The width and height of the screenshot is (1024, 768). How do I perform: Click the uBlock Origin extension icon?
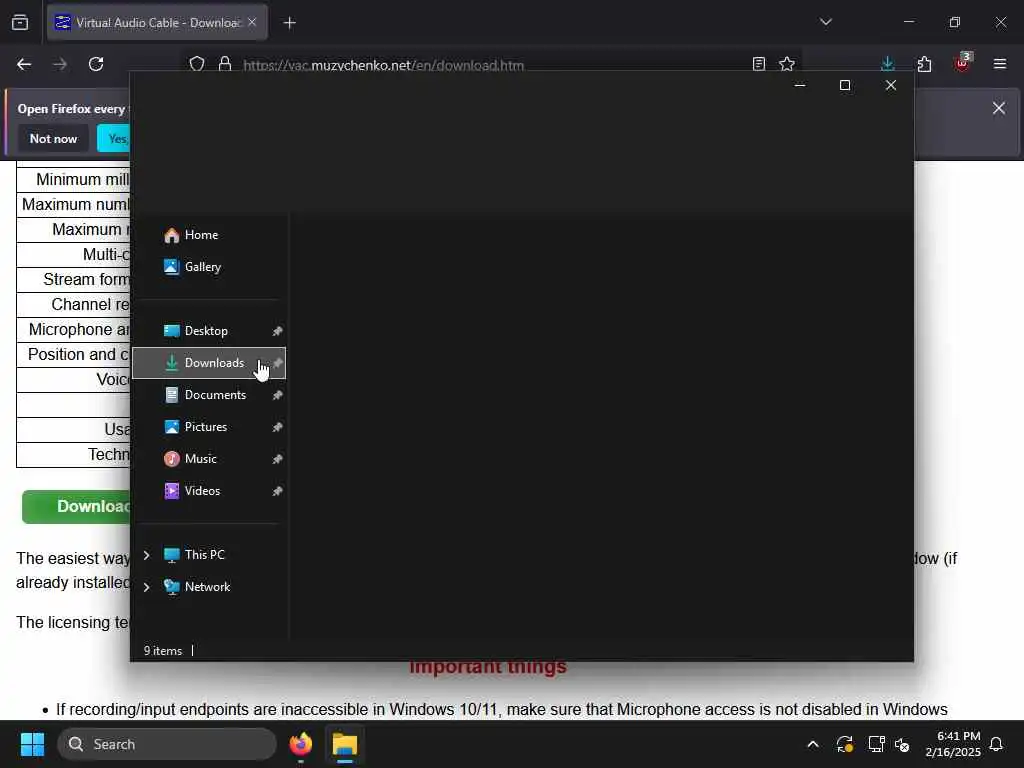click(x=962, y=63)
